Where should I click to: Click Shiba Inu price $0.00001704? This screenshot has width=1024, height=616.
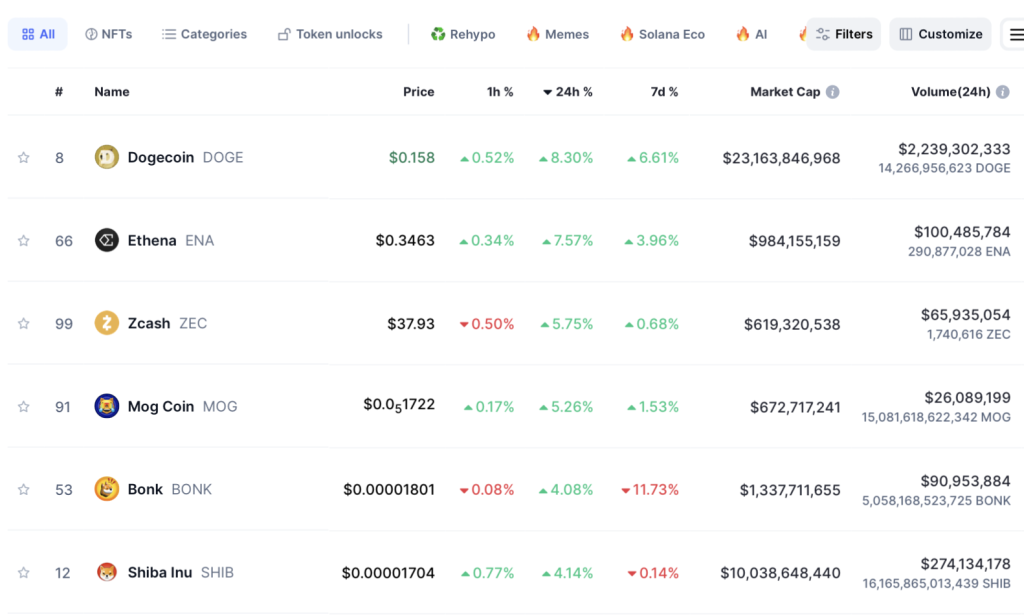389,573
